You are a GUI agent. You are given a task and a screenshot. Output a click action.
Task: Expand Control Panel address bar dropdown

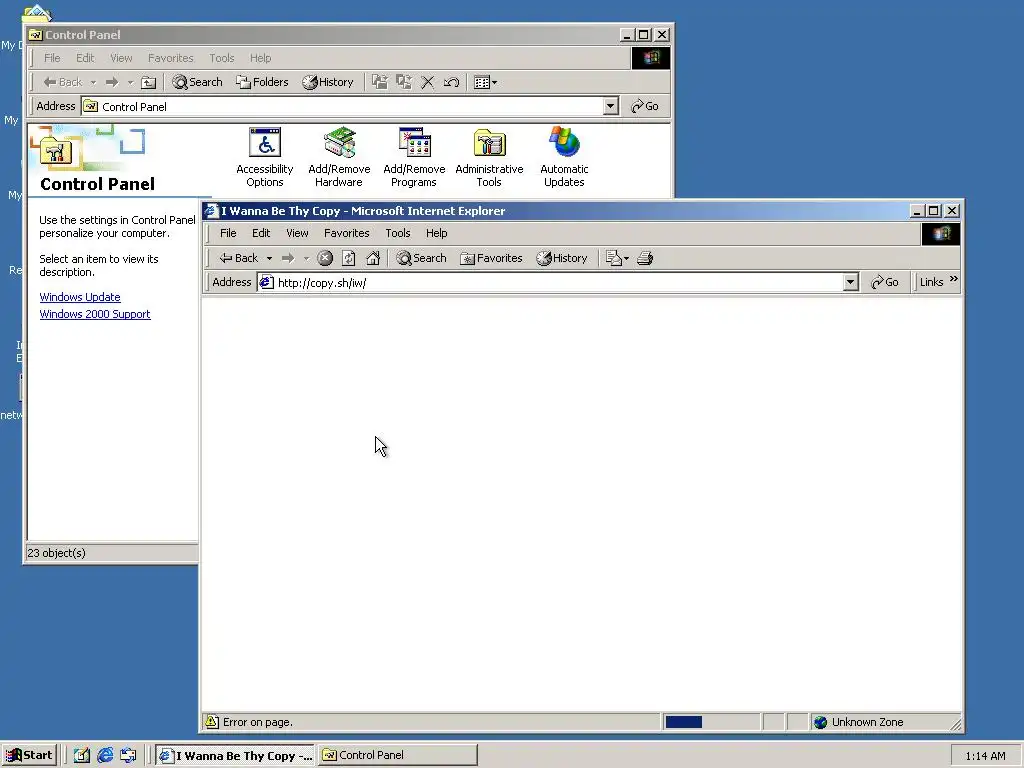[611, 106]
